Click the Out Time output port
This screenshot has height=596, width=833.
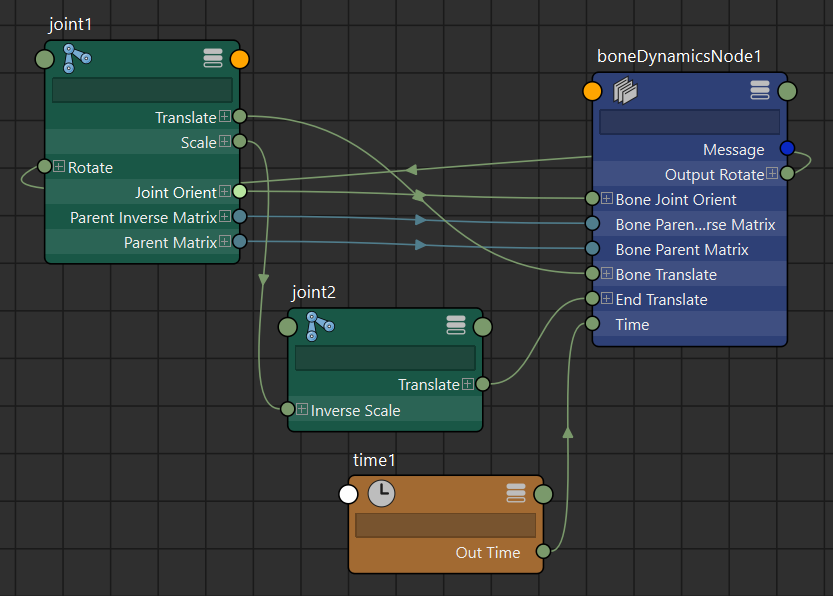coord(543,552)
